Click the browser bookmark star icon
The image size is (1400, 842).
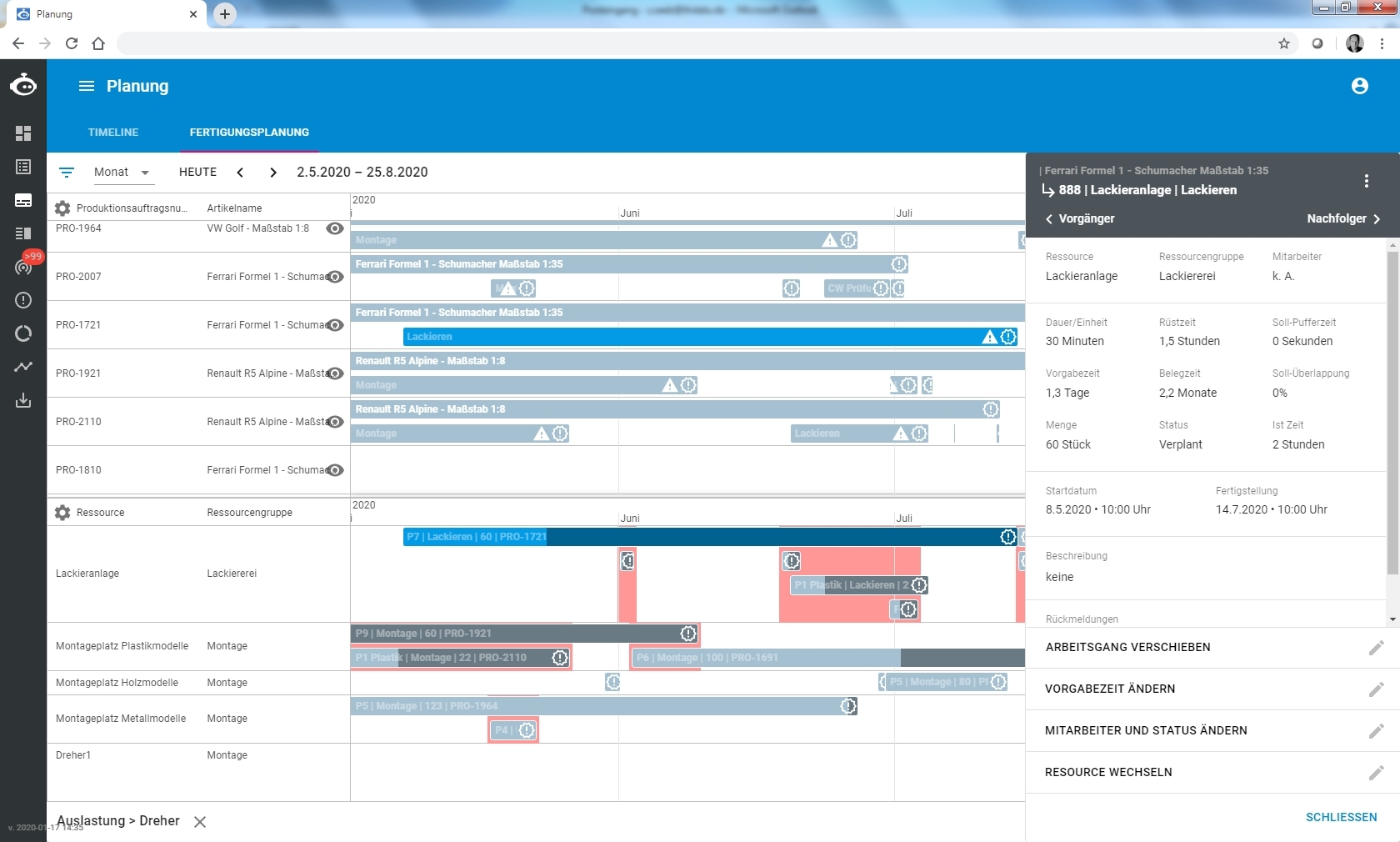(1284, 43)
